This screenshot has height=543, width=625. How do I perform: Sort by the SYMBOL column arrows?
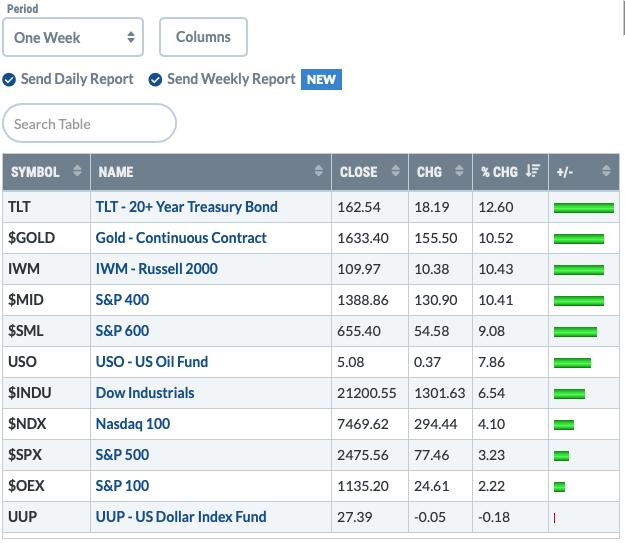tap(77, 171)
